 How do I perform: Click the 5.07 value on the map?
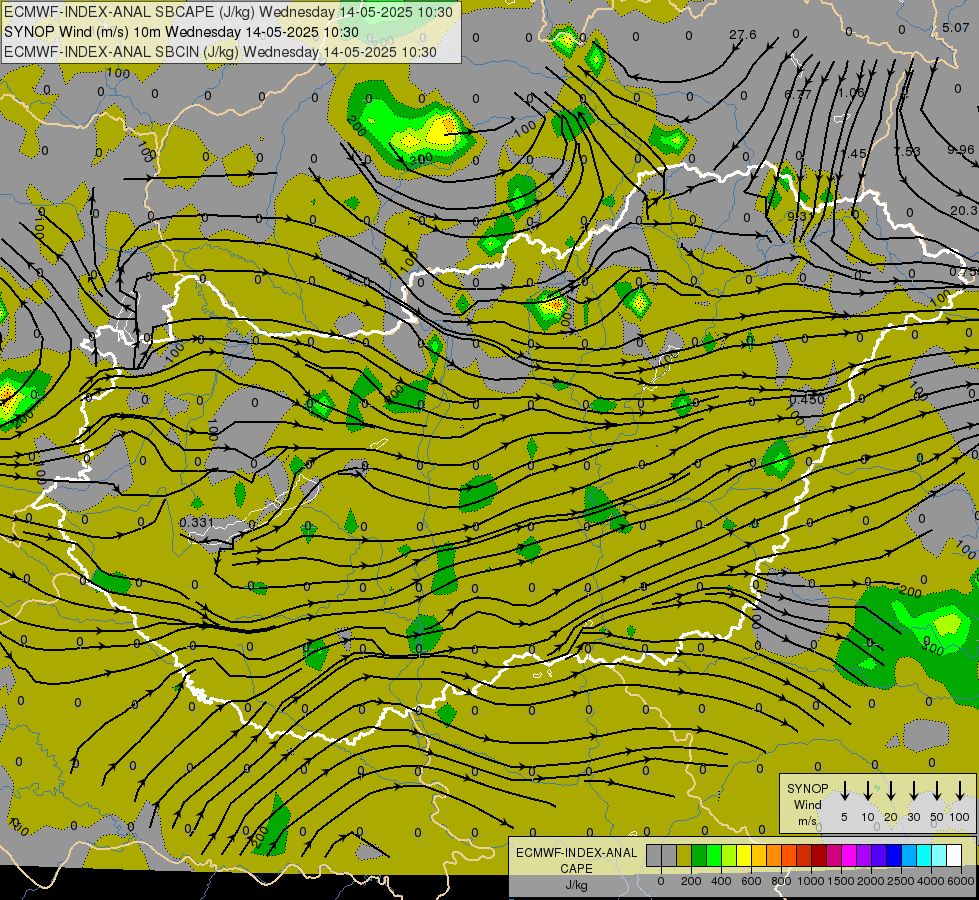pyautogui.click(x=956, y=27)
